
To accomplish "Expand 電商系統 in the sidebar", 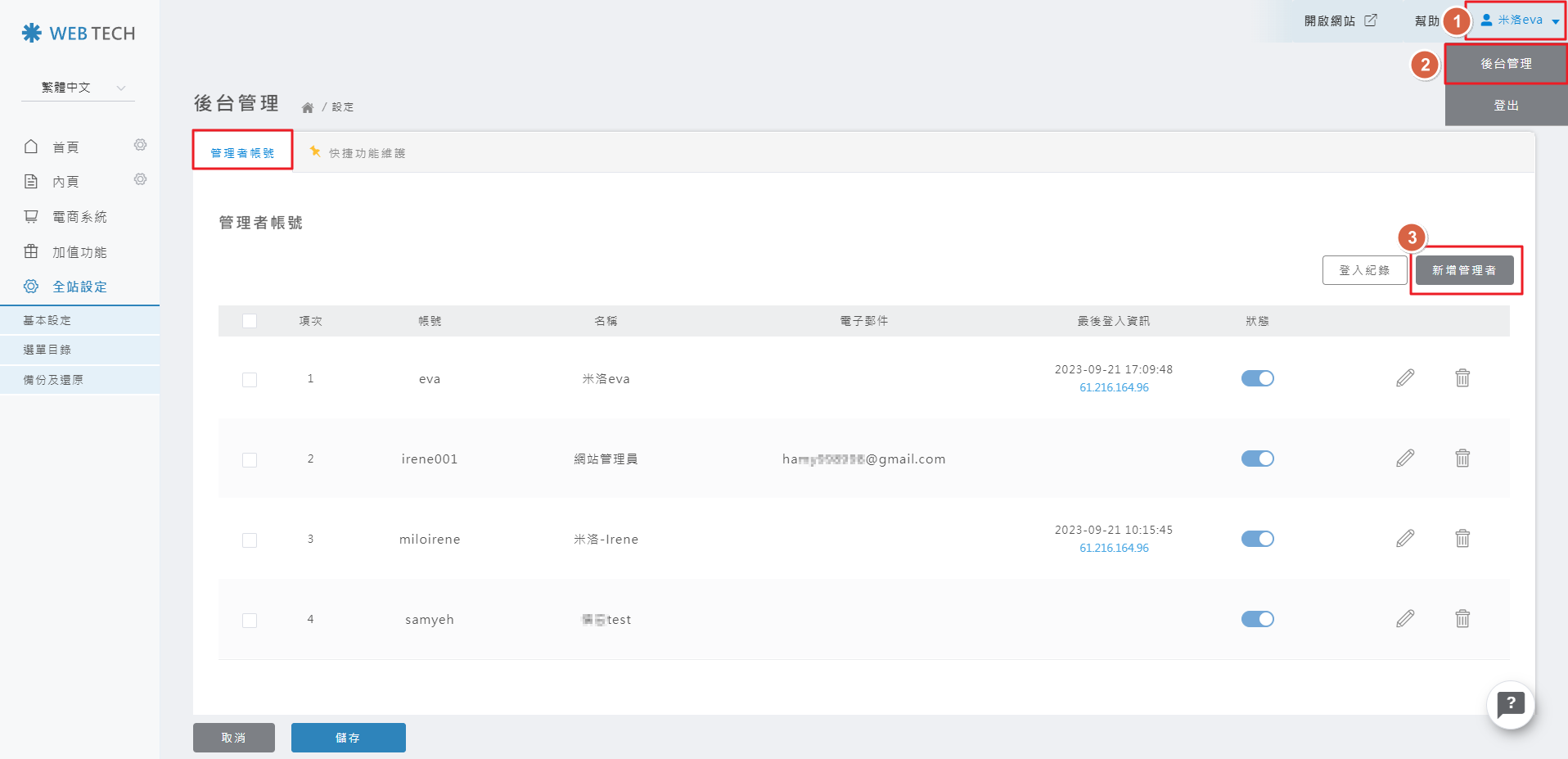I will click(x=79, y=217).
